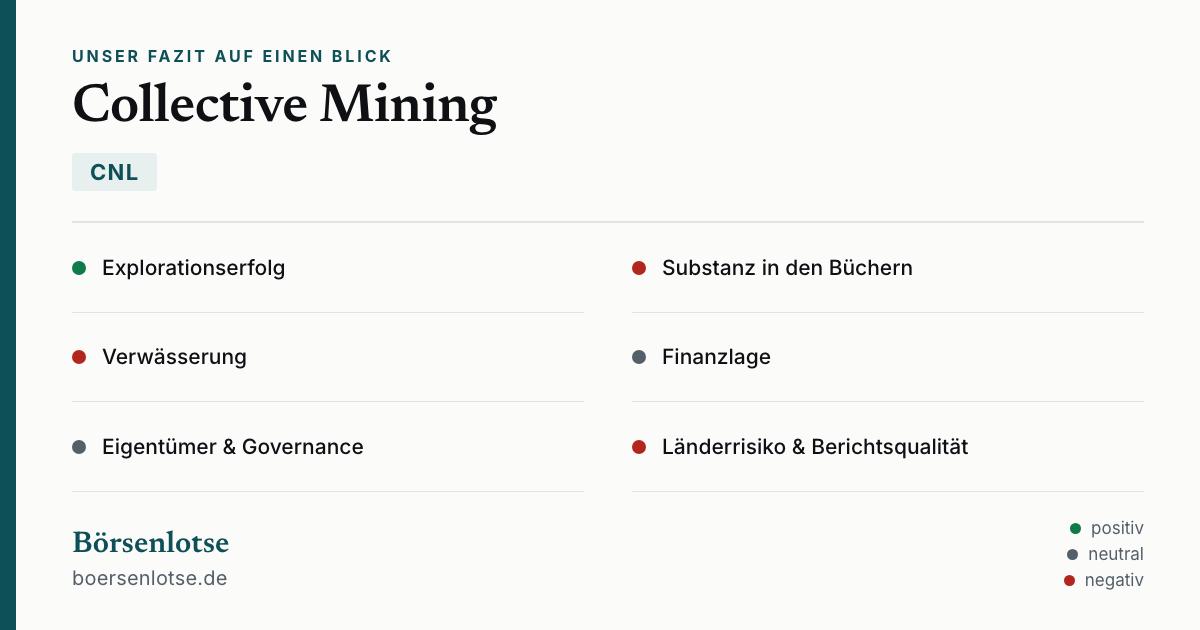1200x630 pixels.
Task: Click the Collective Mining headline
Action: [x=285, y=104]
